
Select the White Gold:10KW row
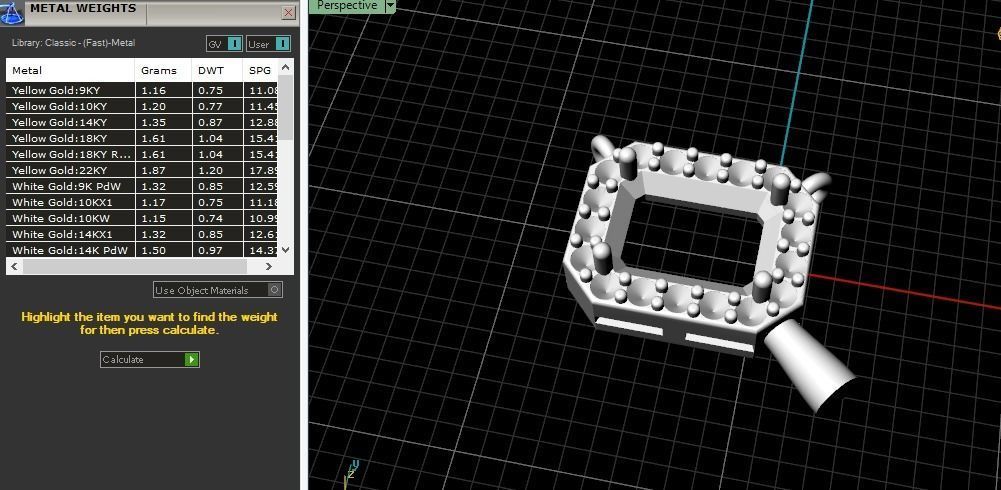(142, 218)
